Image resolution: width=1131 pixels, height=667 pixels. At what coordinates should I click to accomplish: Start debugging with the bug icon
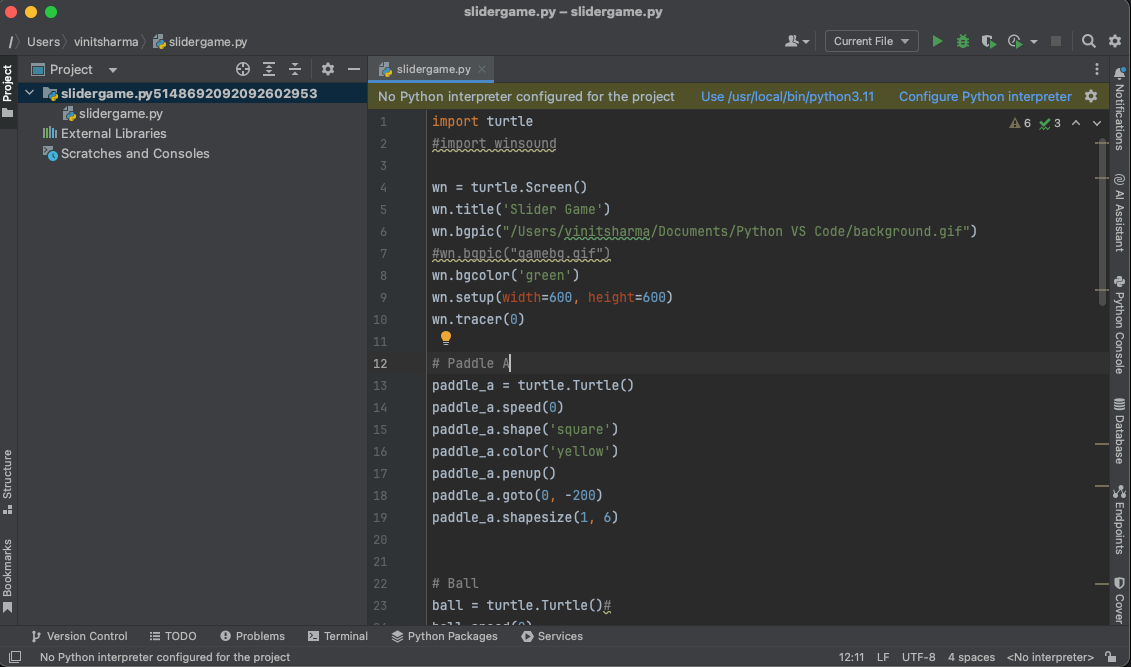coord(962,41)
